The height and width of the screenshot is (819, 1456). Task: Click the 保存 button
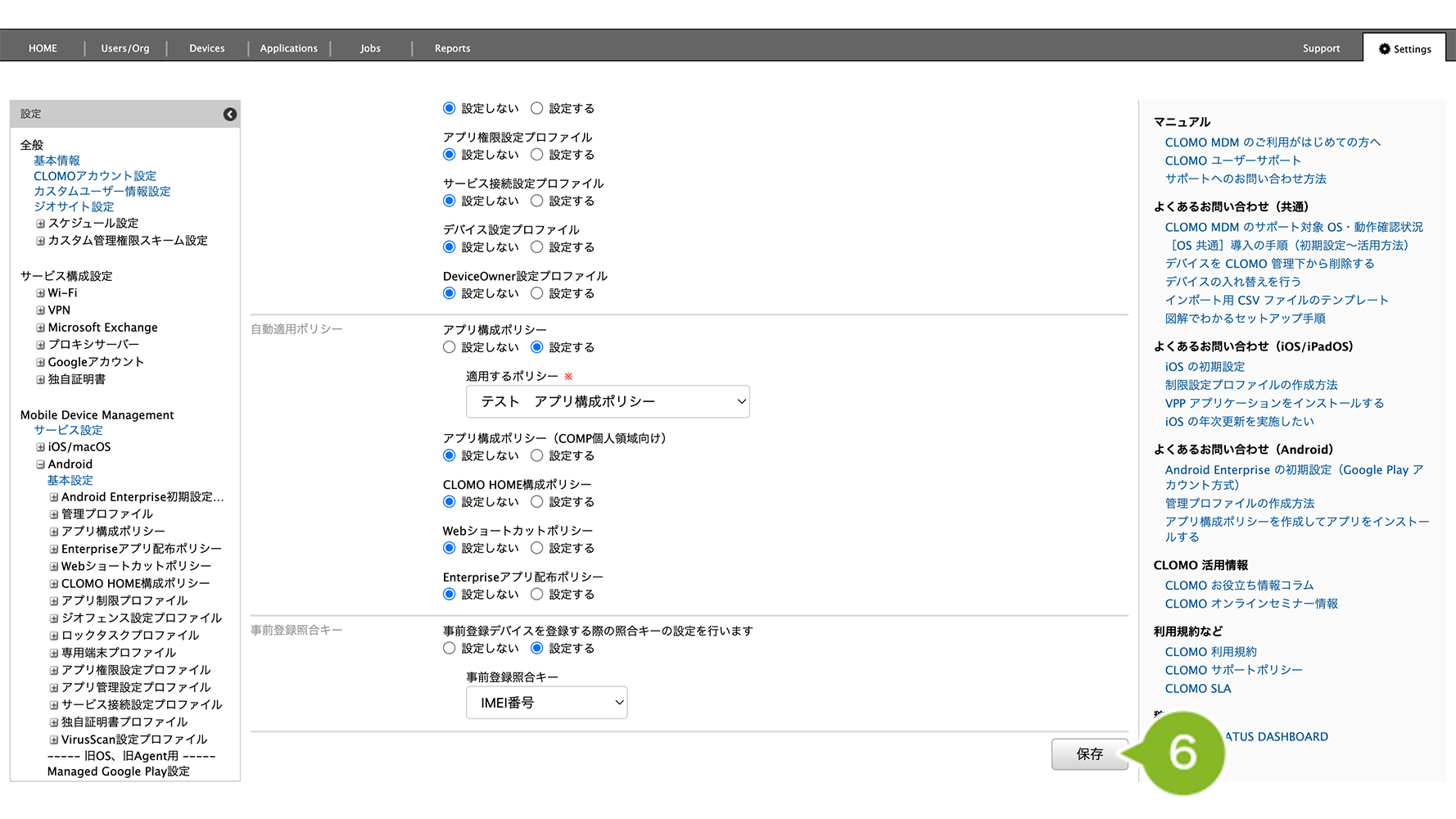pos(1089,754)
